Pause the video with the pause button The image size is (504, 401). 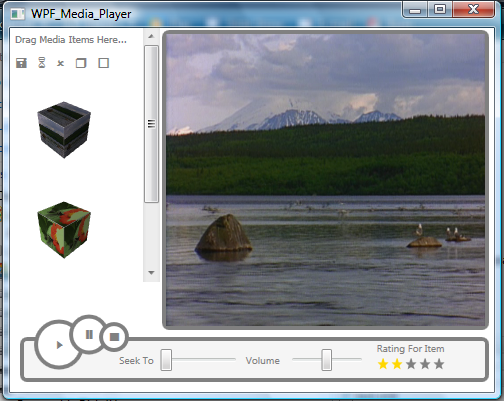[x=89, y=334]
